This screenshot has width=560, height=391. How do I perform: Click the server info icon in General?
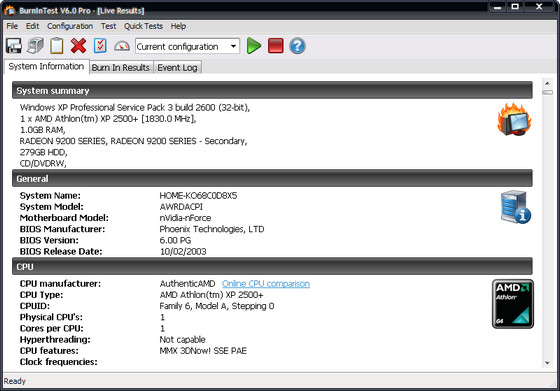point(516,207)
